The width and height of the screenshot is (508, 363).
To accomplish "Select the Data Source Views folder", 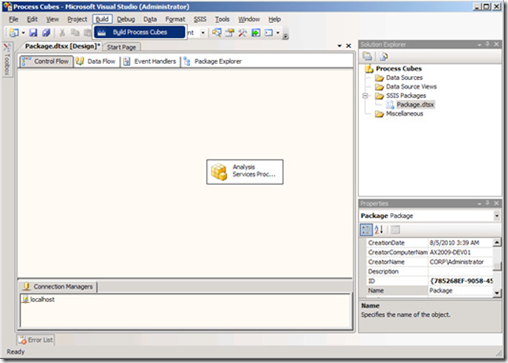I will tap(411, 87).
